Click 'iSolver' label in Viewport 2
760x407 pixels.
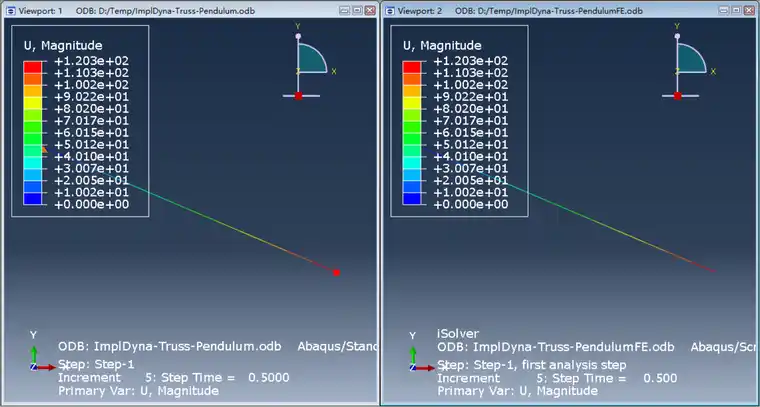coord(458,333)
